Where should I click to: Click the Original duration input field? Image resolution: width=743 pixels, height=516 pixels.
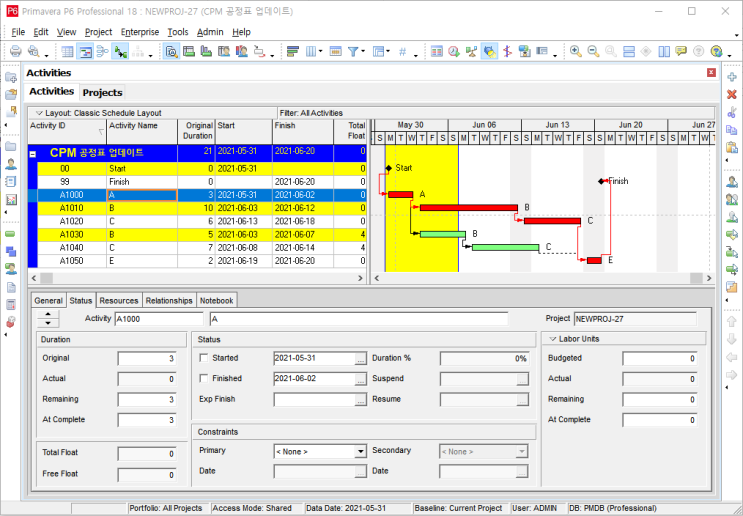coord(147,359)
